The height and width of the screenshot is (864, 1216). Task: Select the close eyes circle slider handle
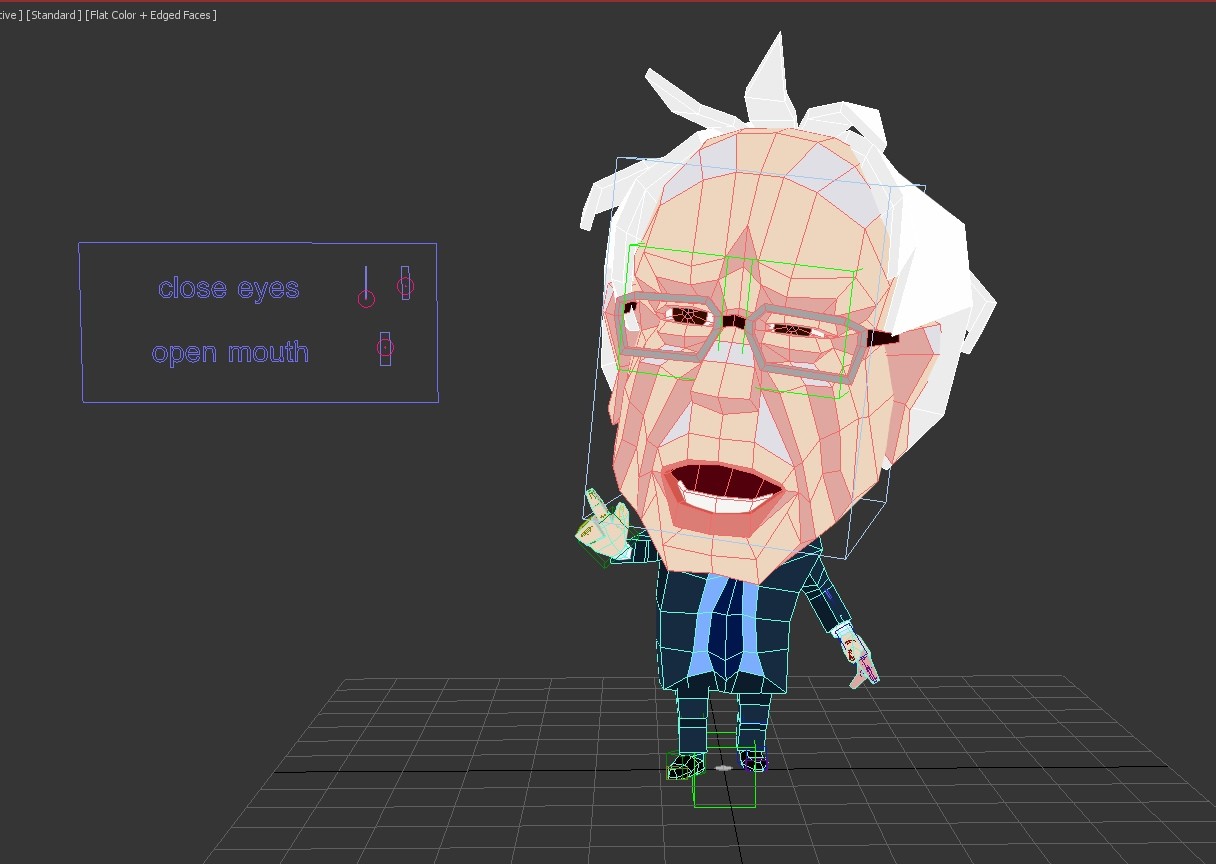pyautogui.click(x=366, y=297)
